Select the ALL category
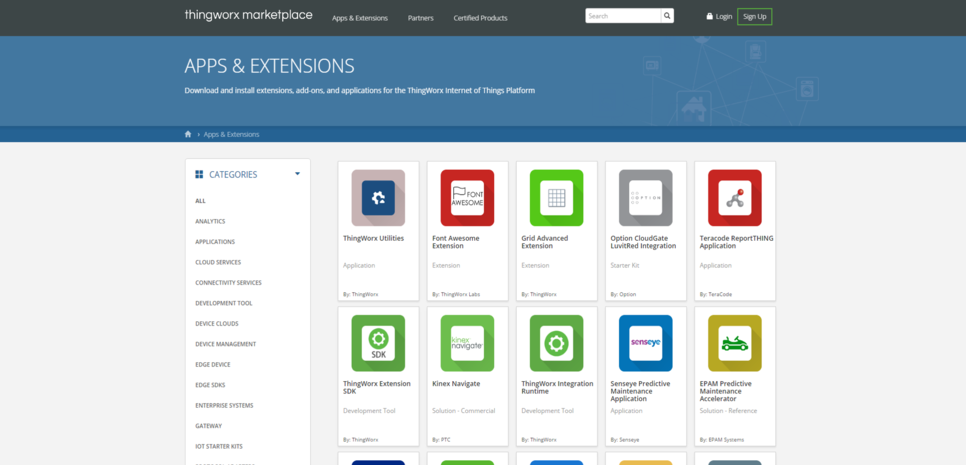Image resolution: width=966 pixels, height=465 pixels. point(201,201)
